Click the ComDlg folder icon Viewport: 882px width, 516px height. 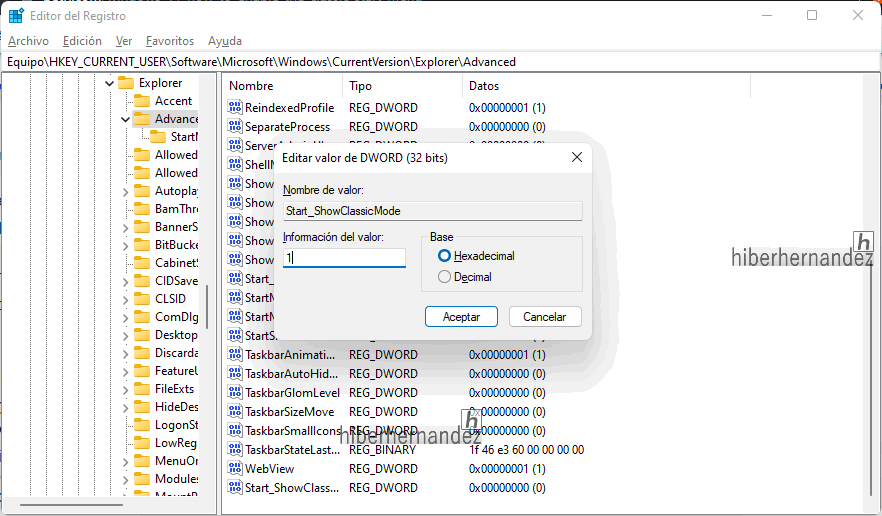tap(142, 317)
